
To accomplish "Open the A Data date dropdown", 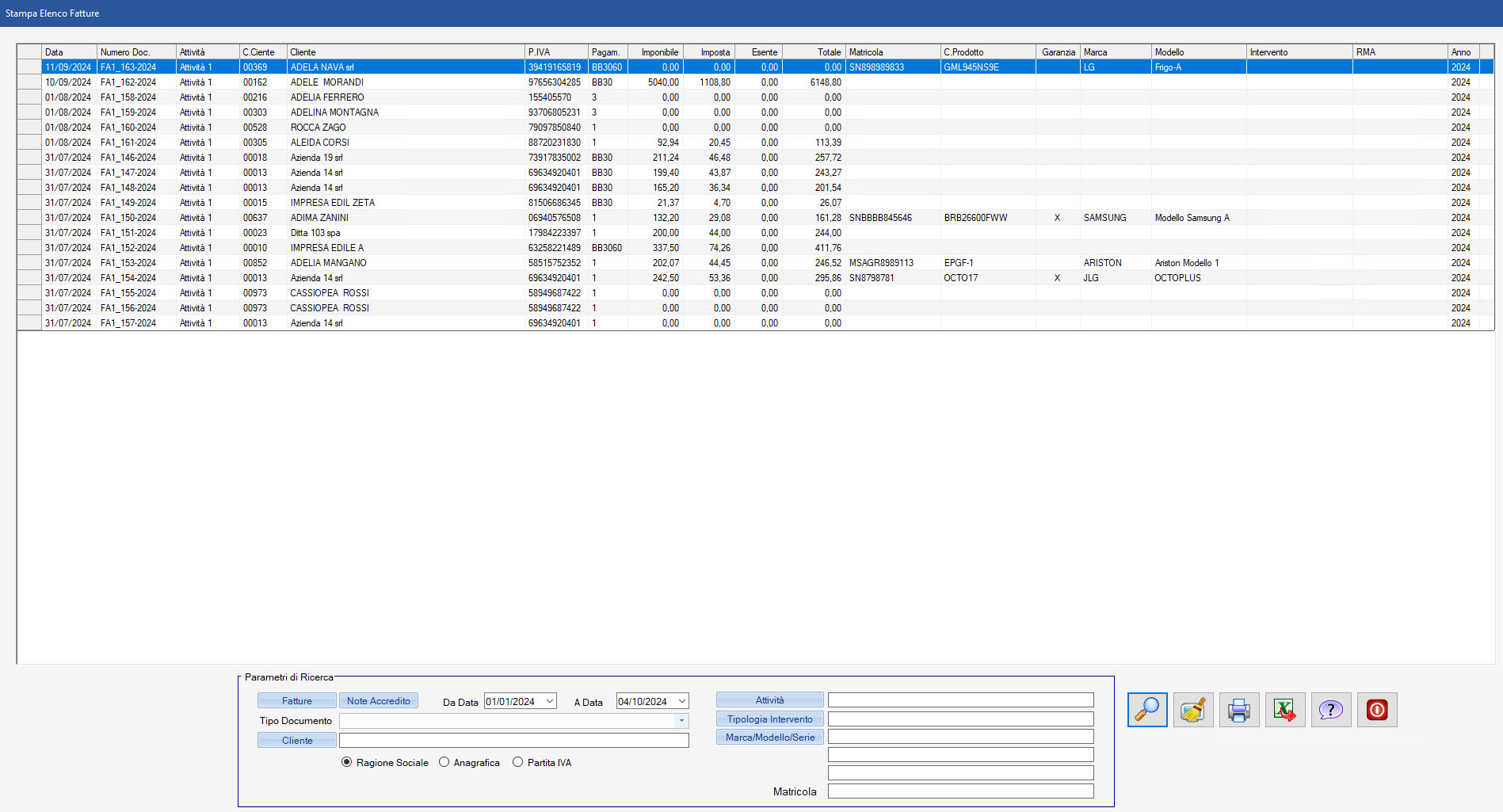I will point(681,701).
